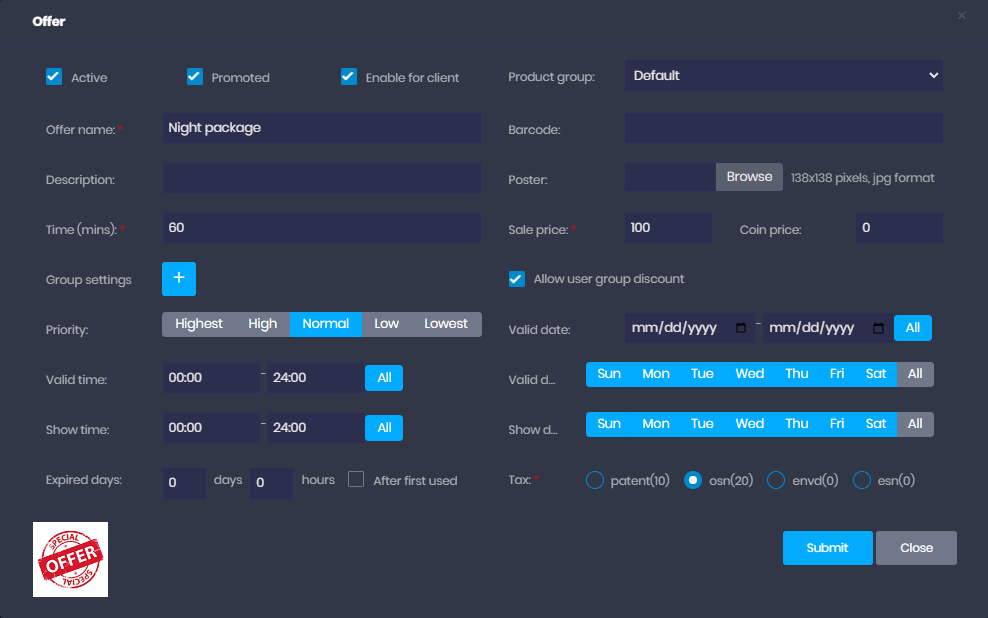
Task: Select the patent(10) tax option
Action: (594, 480)
